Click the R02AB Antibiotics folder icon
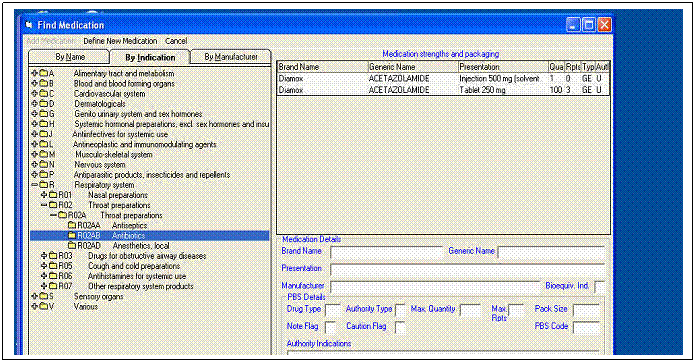This screenshot has width=696, height=363. pyautogui.click(x=72, y=236)
